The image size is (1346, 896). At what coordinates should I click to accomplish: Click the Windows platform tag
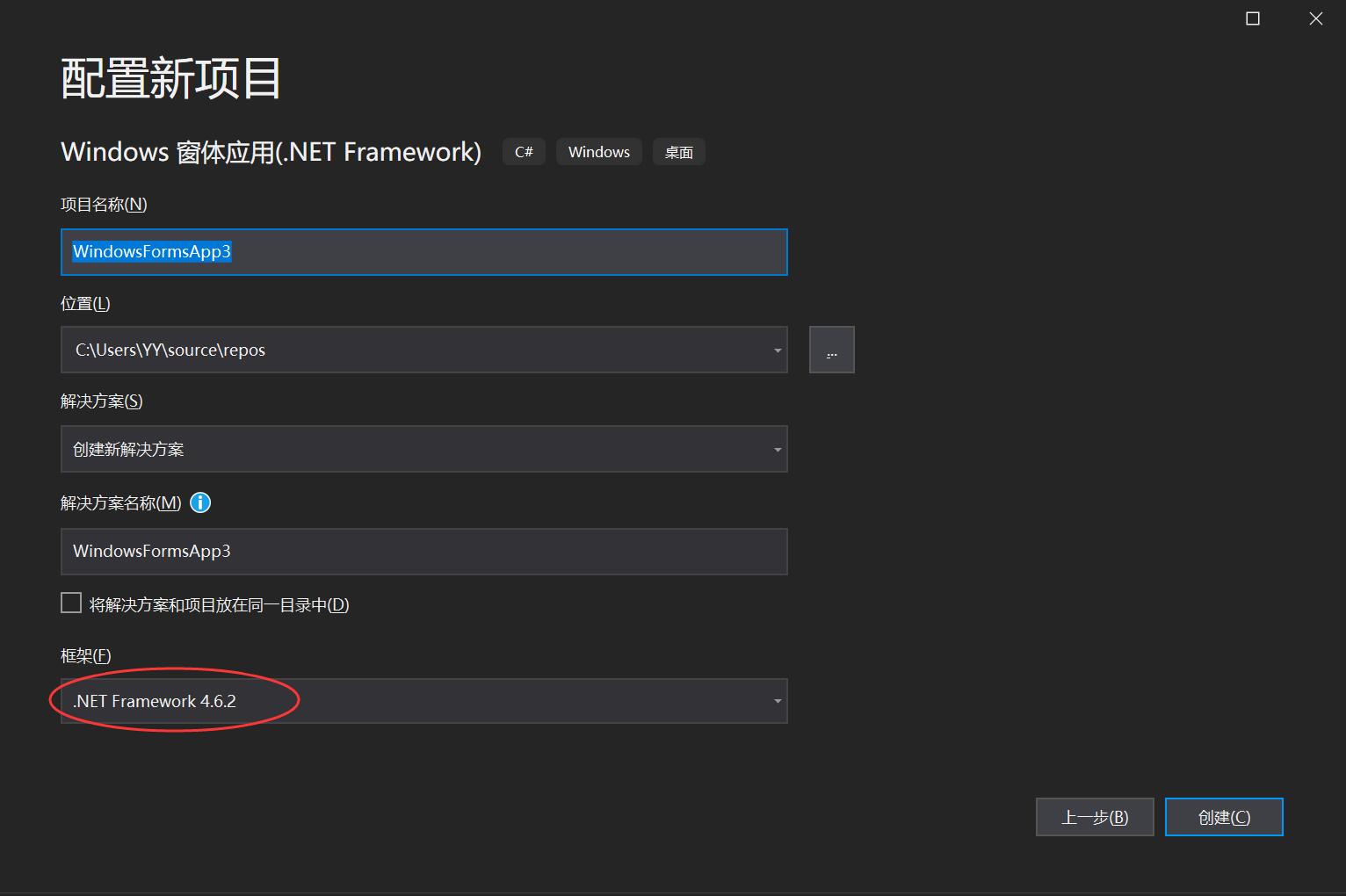[598, 151]
